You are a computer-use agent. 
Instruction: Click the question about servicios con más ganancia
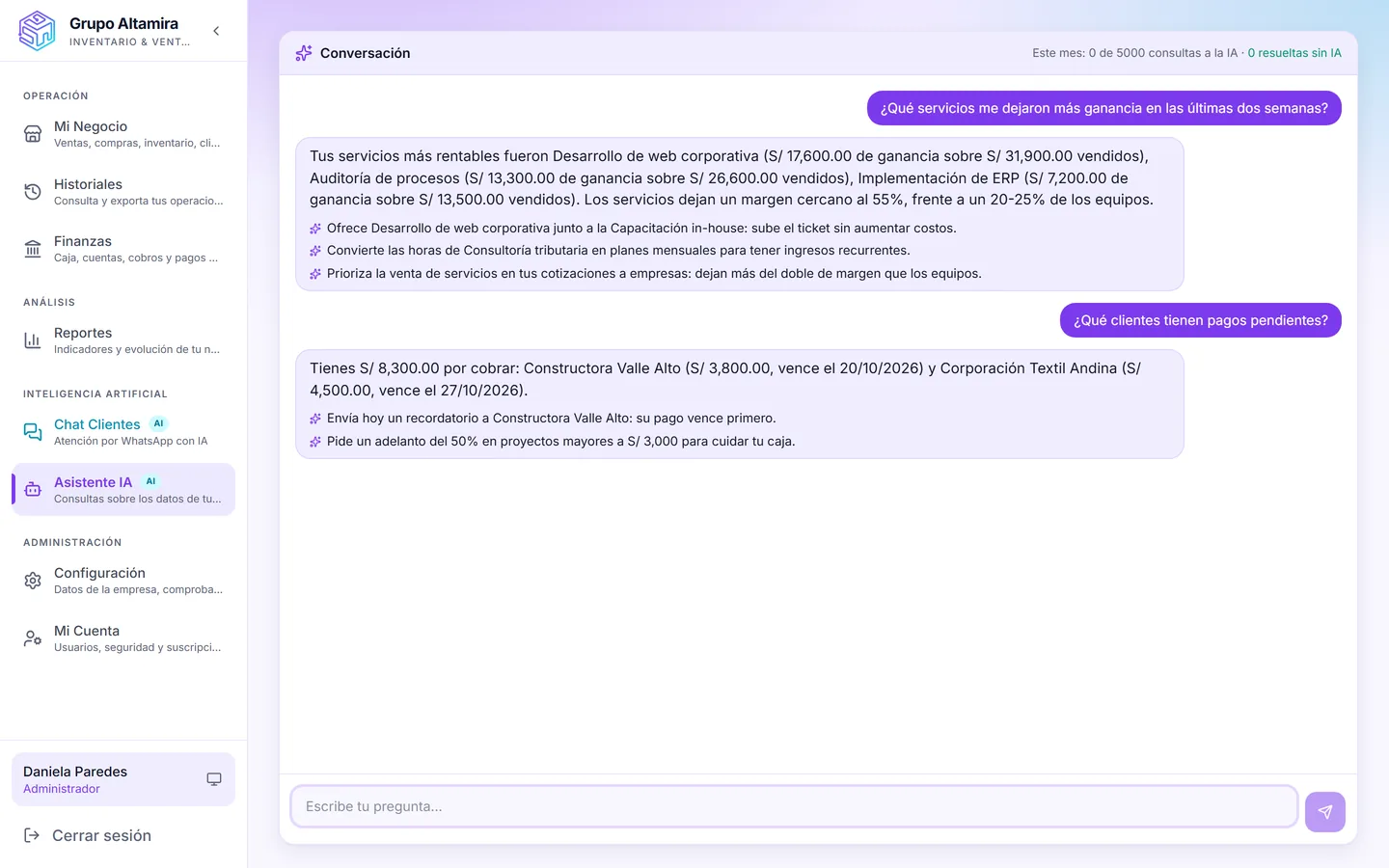click(1104, 108)
